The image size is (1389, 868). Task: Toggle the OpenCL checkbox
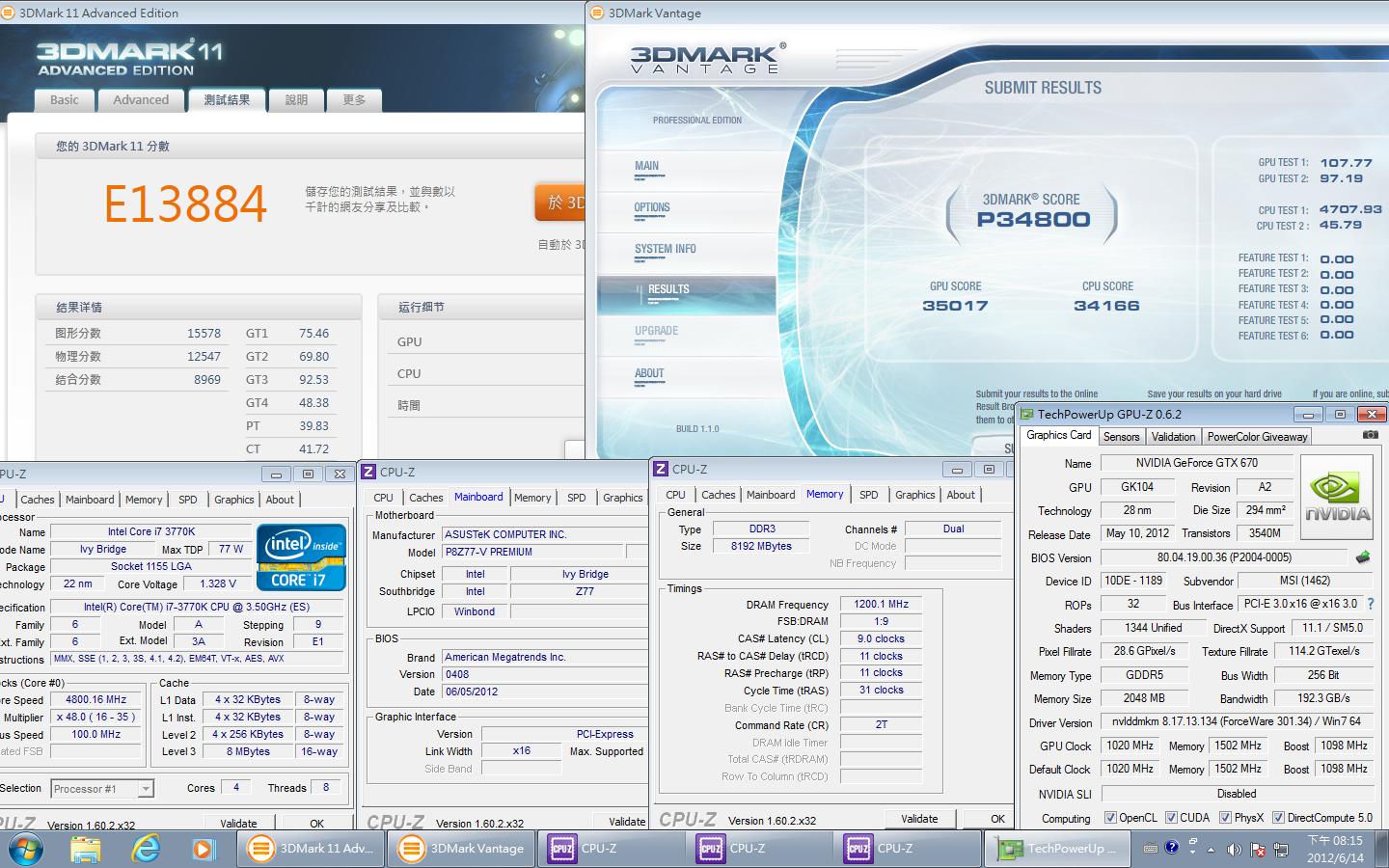coord(1110,818)
